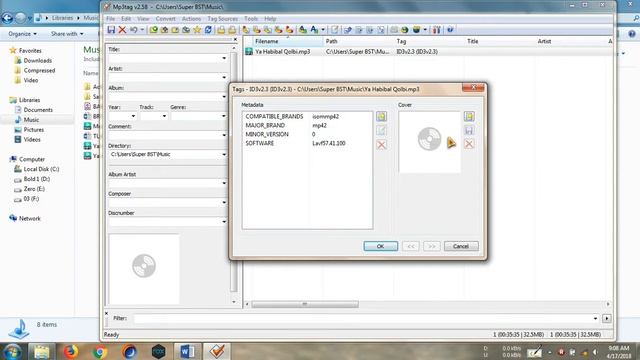The height and width of the screenshot is (360, 640).
Task: Open the Undo dropdown arrow in toolbar
Action: pyautogui.click(x=142, y=30)
